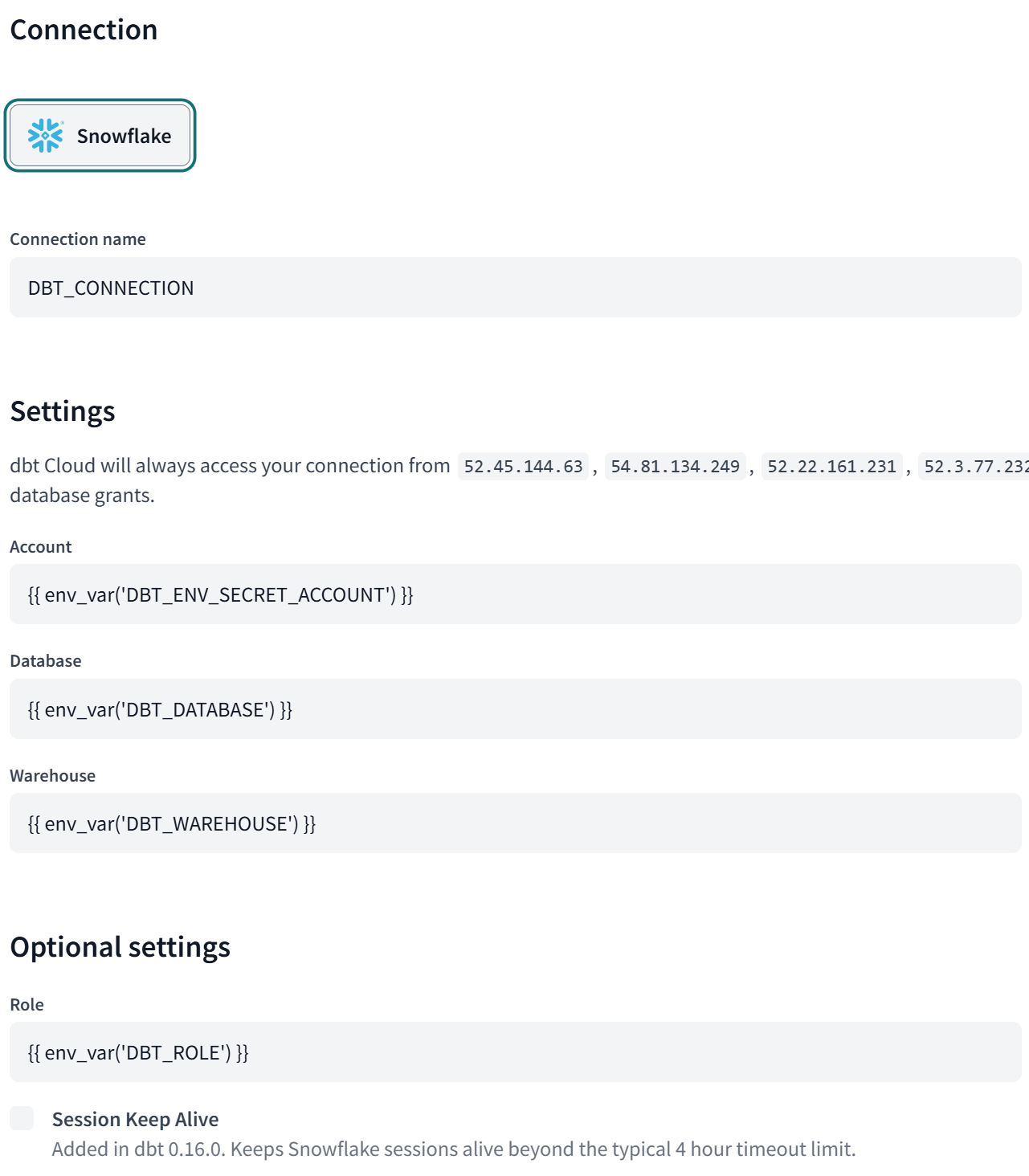Click the Optional settings heading
1029x1176 pixels.
coord(120,947)
